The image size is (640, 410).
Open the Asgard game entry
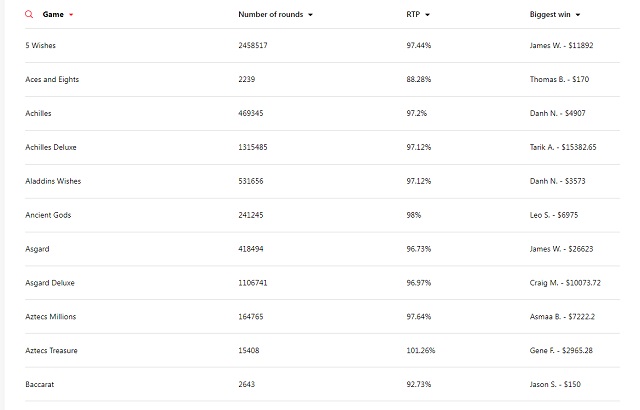click(x=37, y=249)
